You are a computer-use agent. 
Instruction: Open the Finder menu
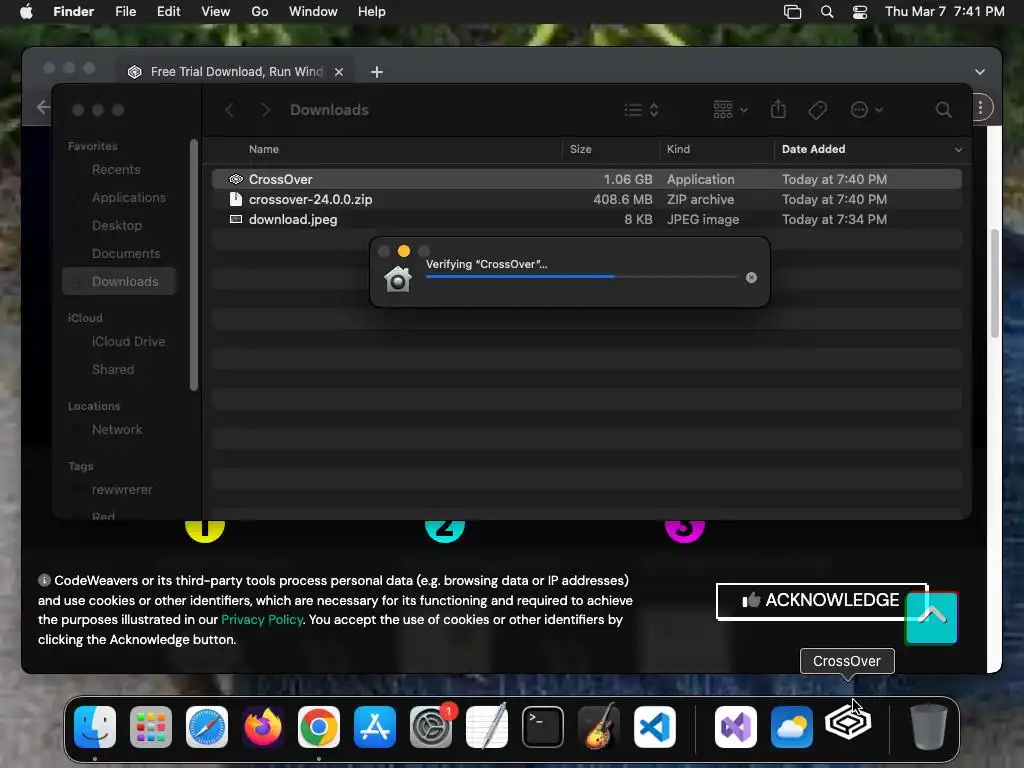[73, 12]
